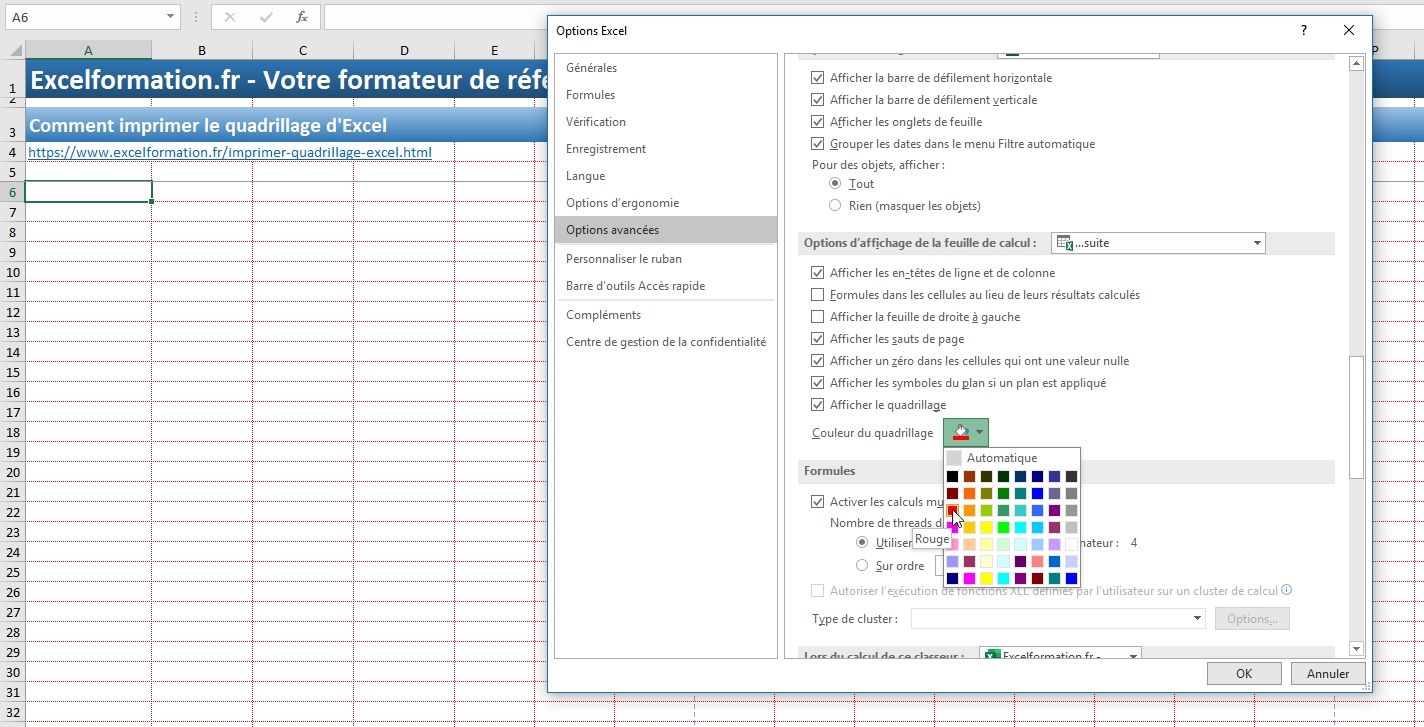Open the Name Box dropdown arrow

point(169,17)
